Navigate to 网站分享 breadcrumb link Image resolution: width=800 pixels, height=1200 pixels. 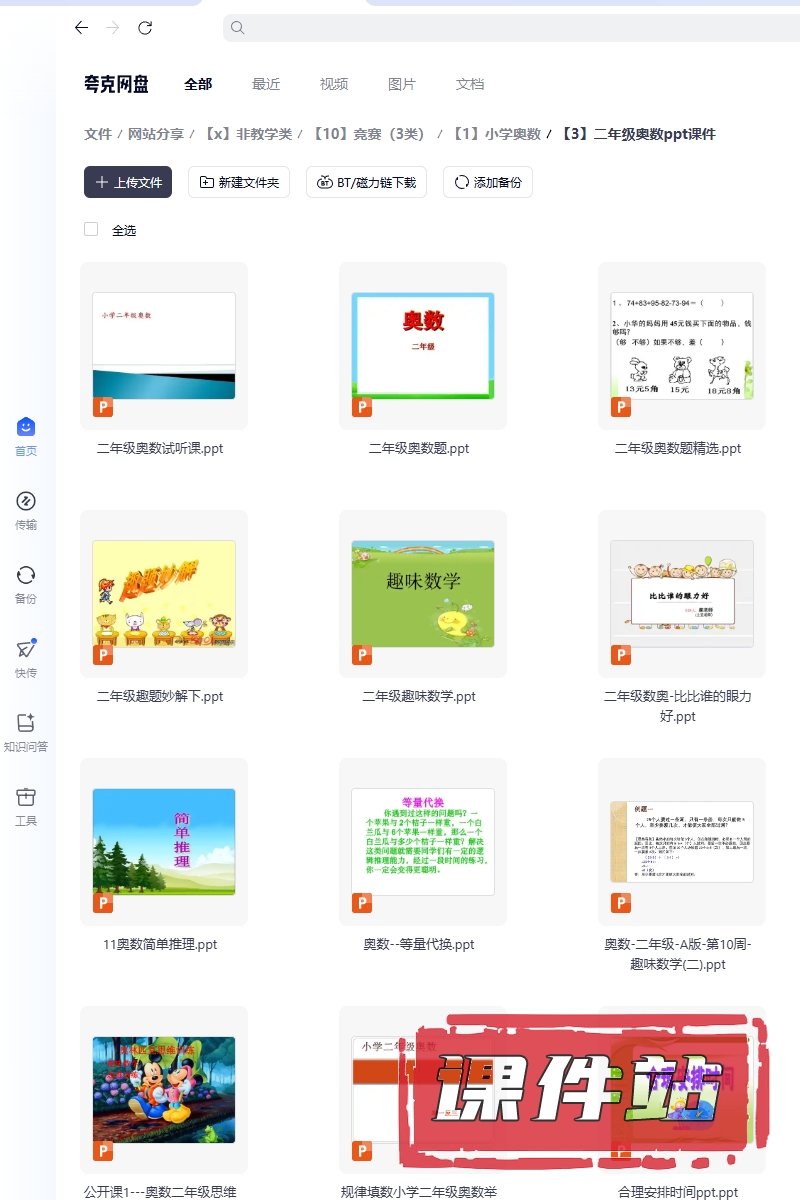156,134
